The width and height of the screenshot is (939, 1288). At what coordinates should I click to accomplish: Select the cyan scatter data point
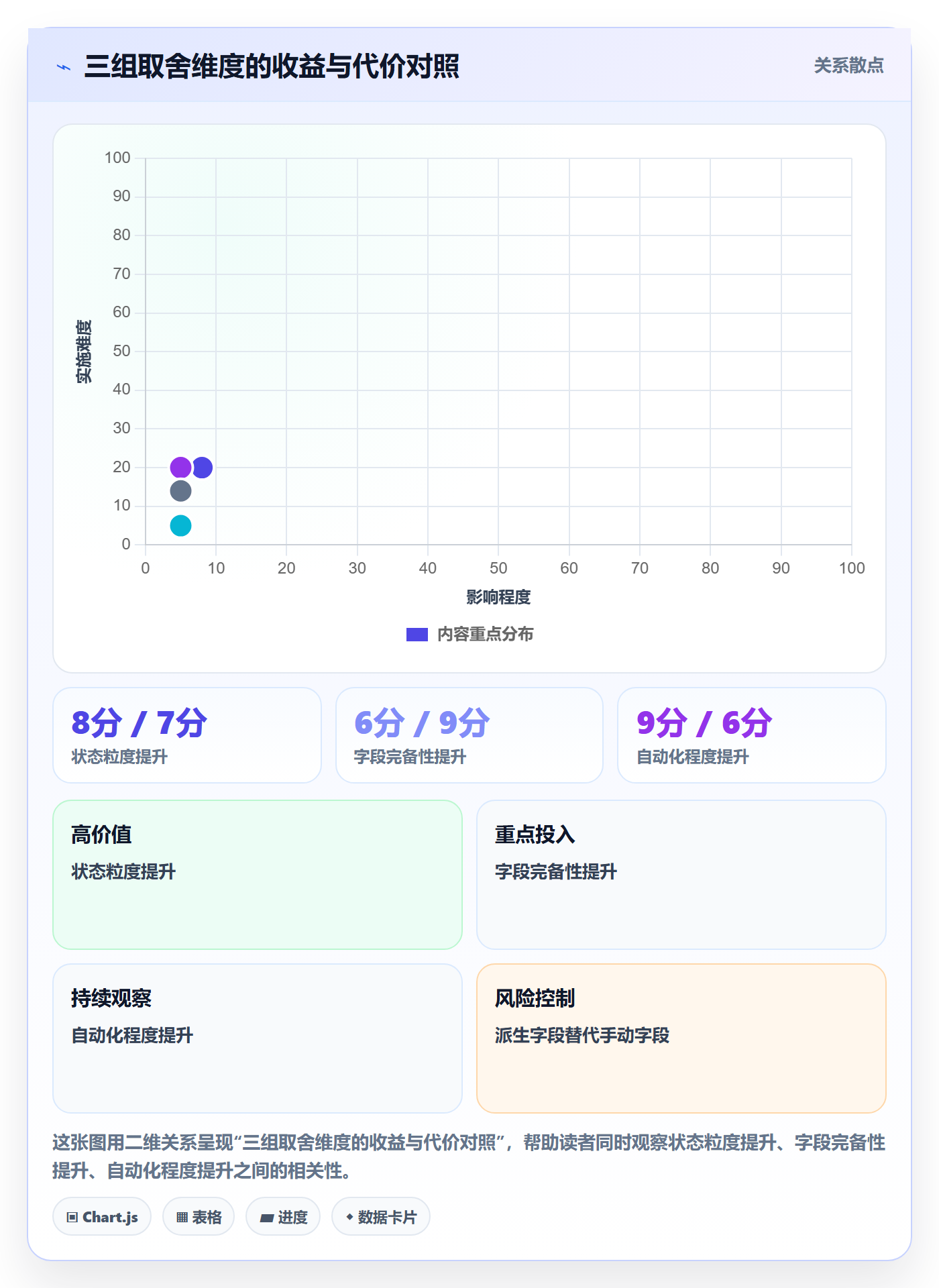180,525
